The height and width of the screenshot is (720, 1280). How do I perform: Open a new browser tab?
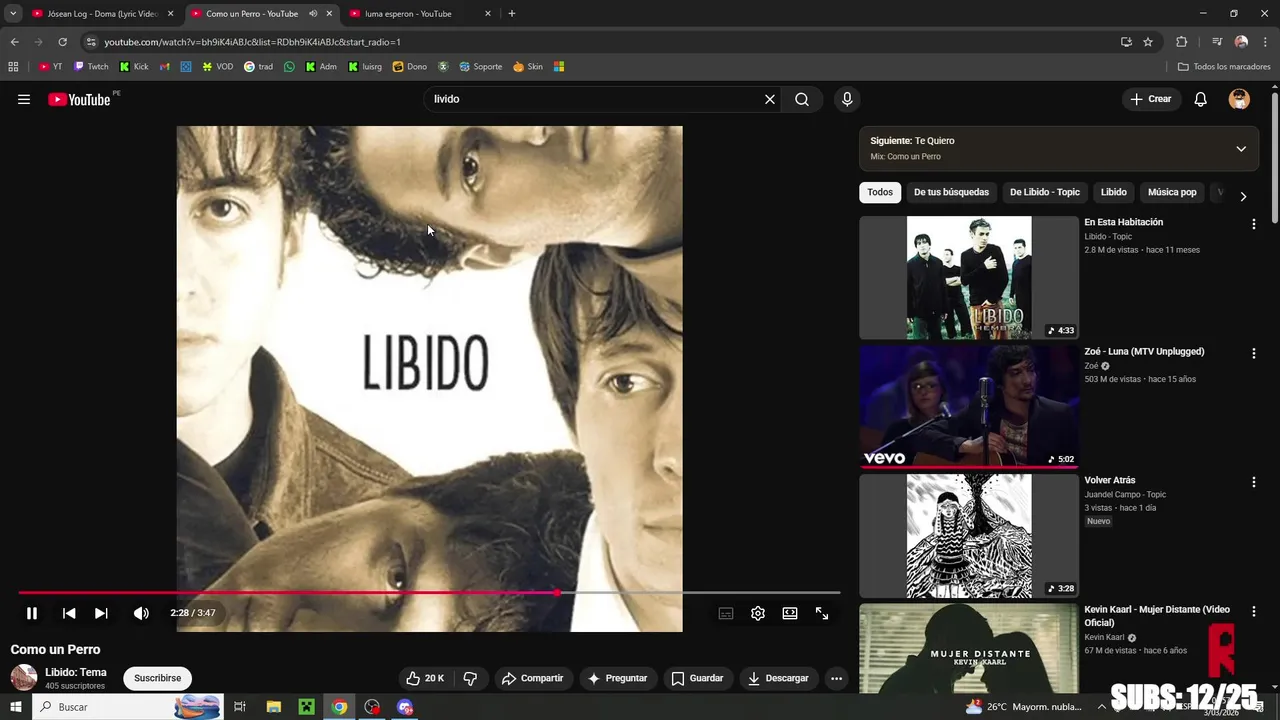tap(512, 14)
